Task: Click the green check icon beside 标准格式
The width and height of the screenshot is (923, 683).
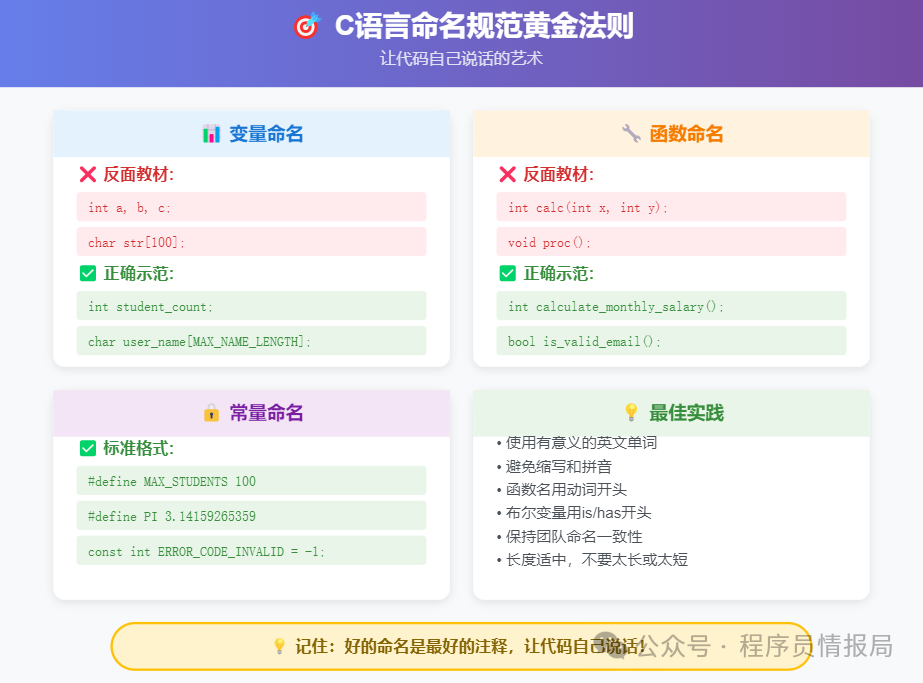Action: (88, 449)
